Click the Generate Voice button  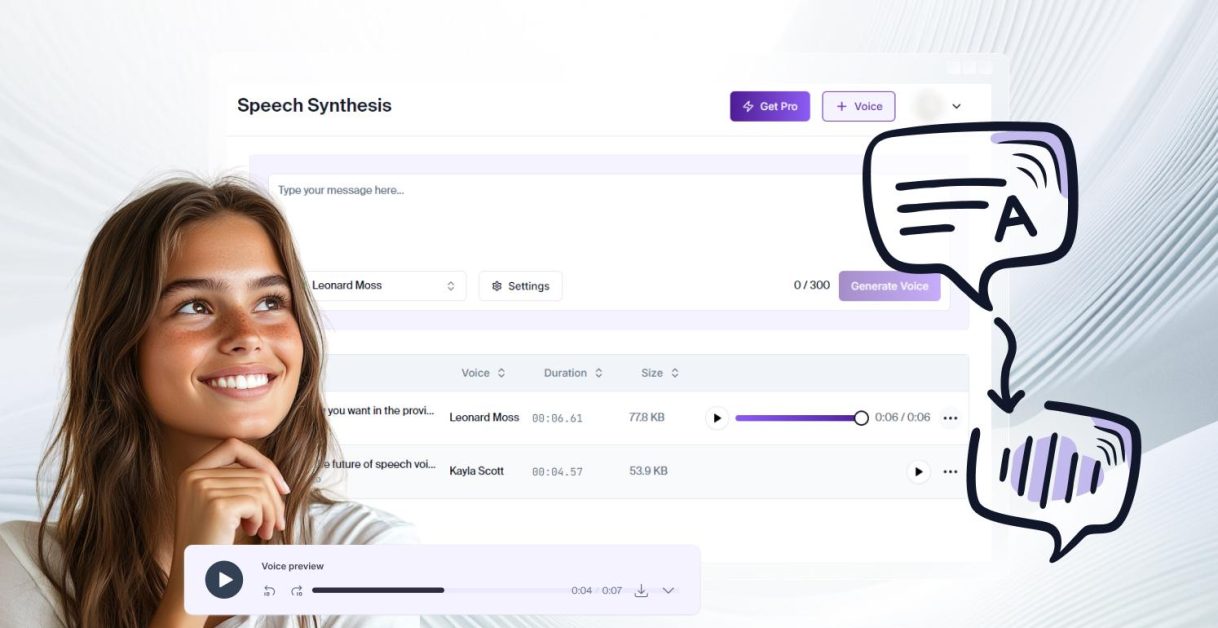889,286
